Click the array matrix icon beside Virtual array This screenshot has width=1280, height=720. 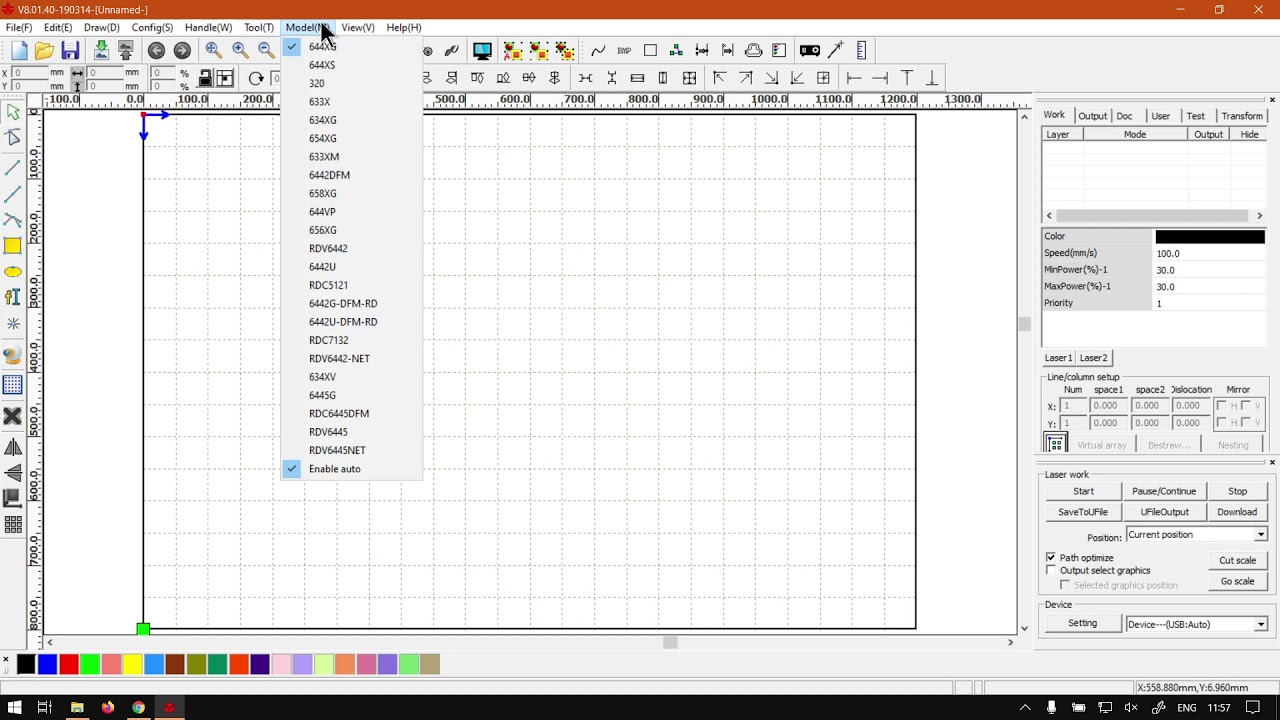coord(1055,444)
